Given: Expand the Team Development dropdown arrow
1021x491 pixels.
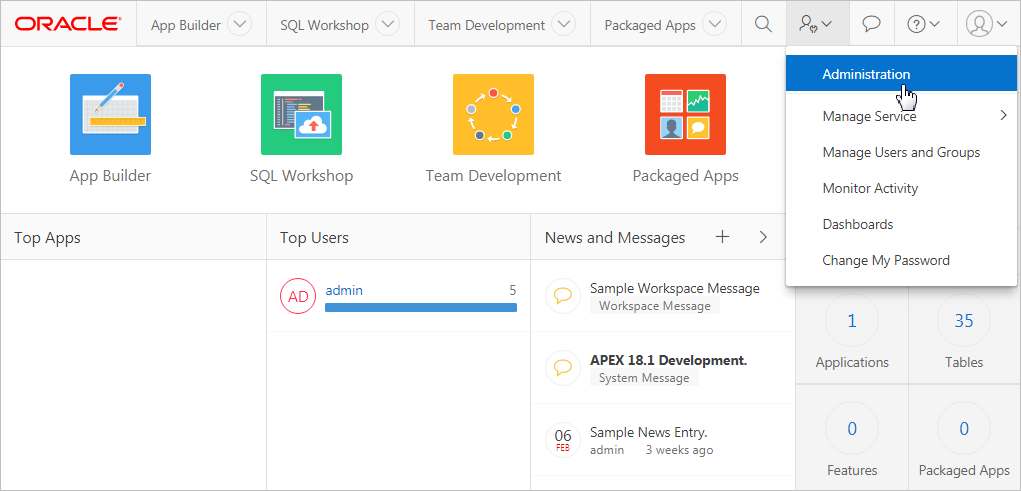Looking at the screenshot, I should [x=564, y=25].
